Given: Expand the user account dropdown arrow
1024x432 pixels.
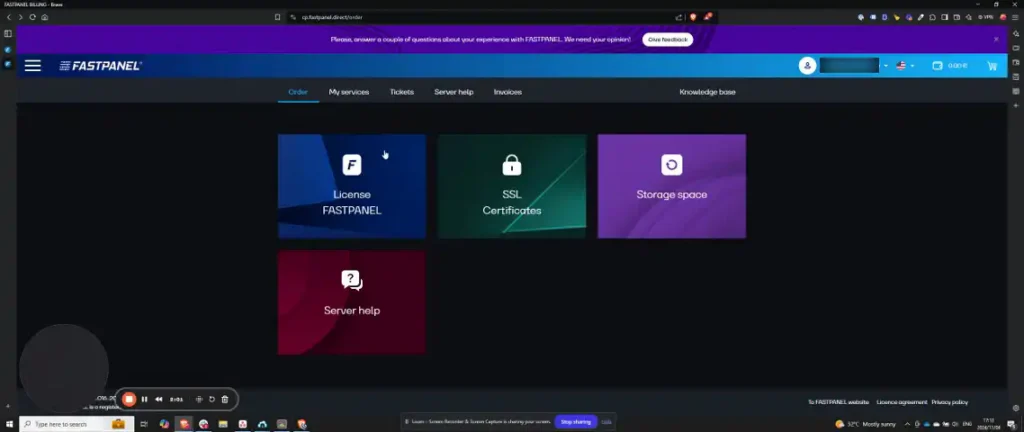Looking at the screenshot, I should click(x=886, y=66).
